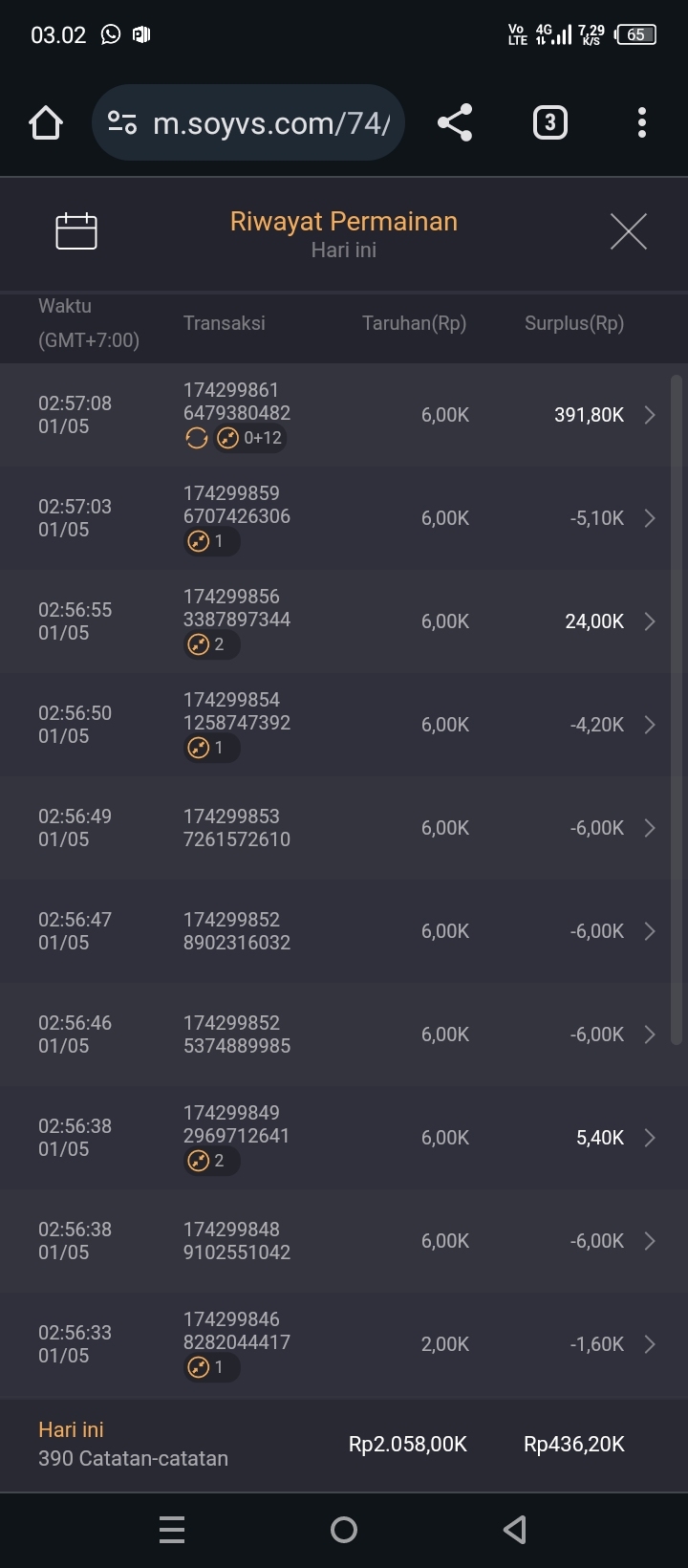This screenshot has height=1568, width=688.
Task: Open transaction 174299859 6707426306 entry
Action: tap(237, 505)
